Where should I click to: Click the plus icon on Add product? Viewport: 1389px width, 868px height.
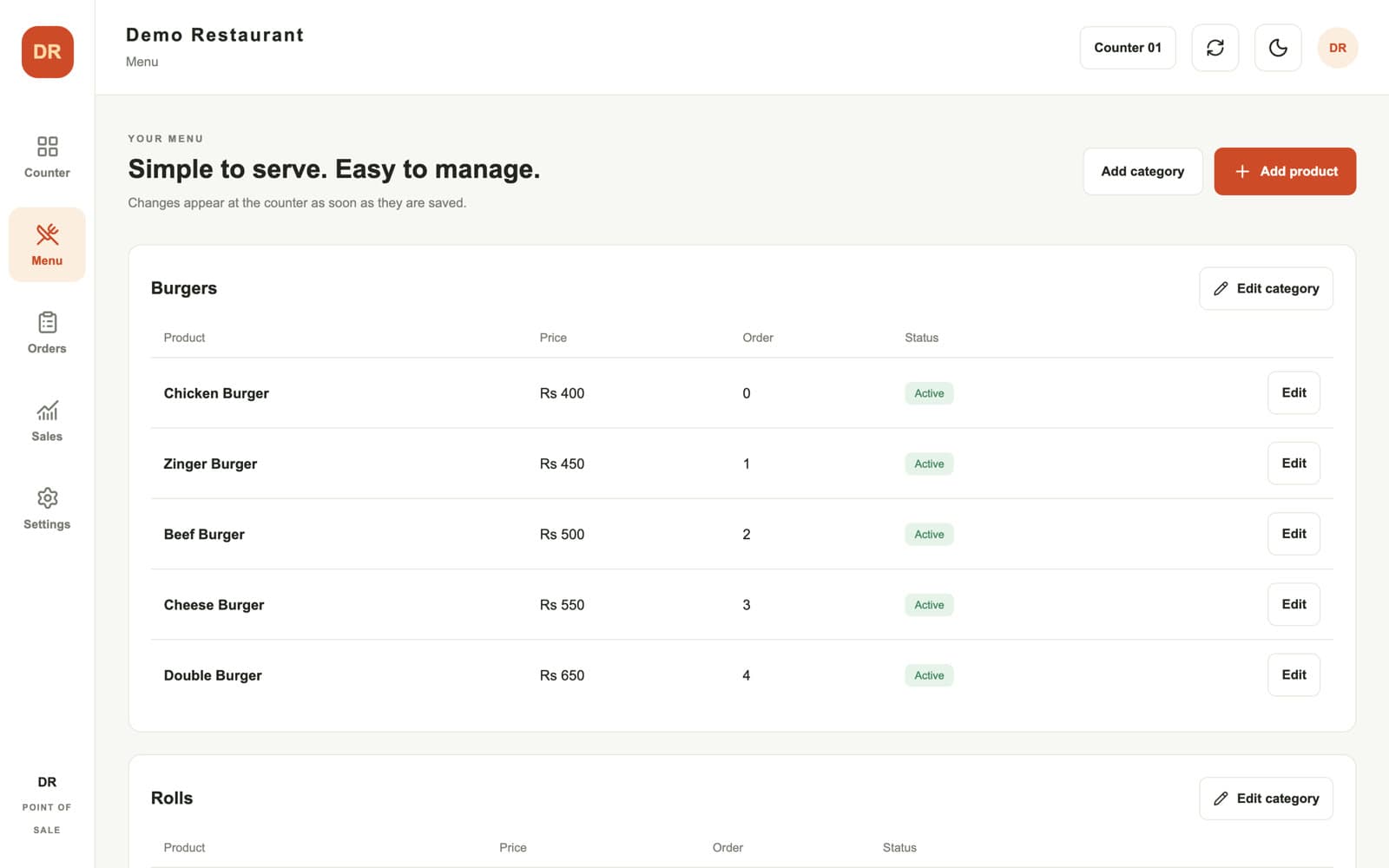point(1241,172)
